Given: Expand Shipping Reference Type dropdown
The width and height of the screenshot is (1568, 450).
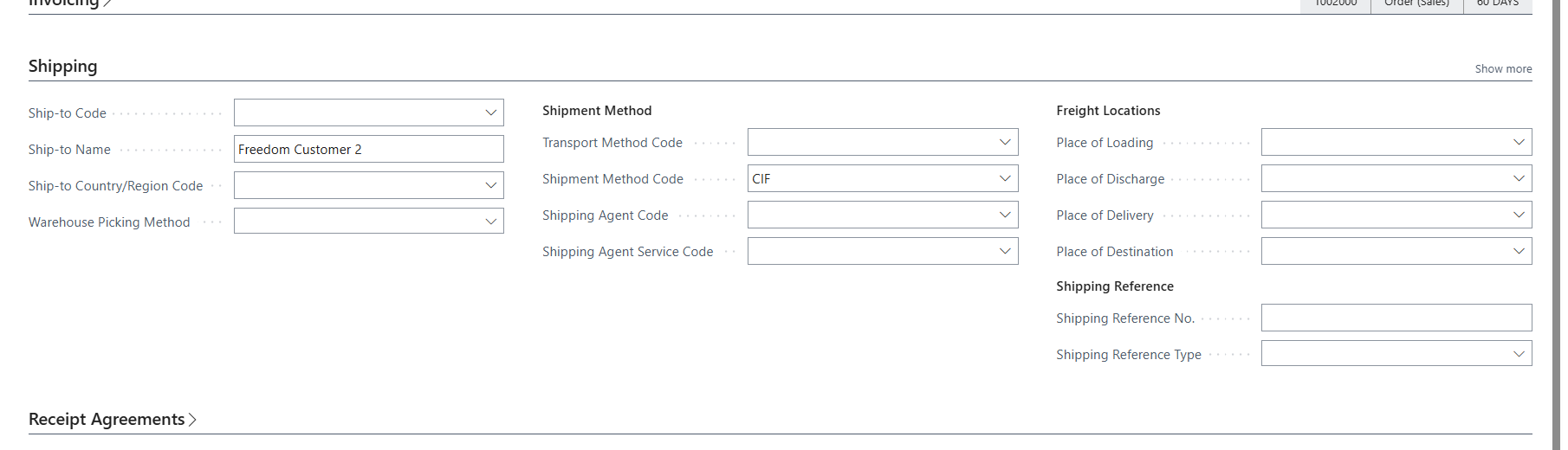Looking at the screenshot, I should 1519,353.
